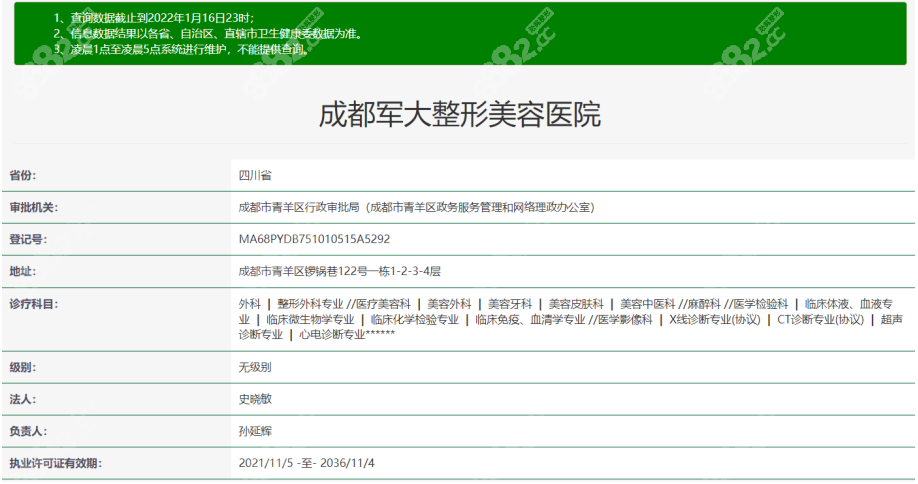Click 整形外科专业 in the 诊疗科目 list
918x484 pixels.
coord(310,304)
